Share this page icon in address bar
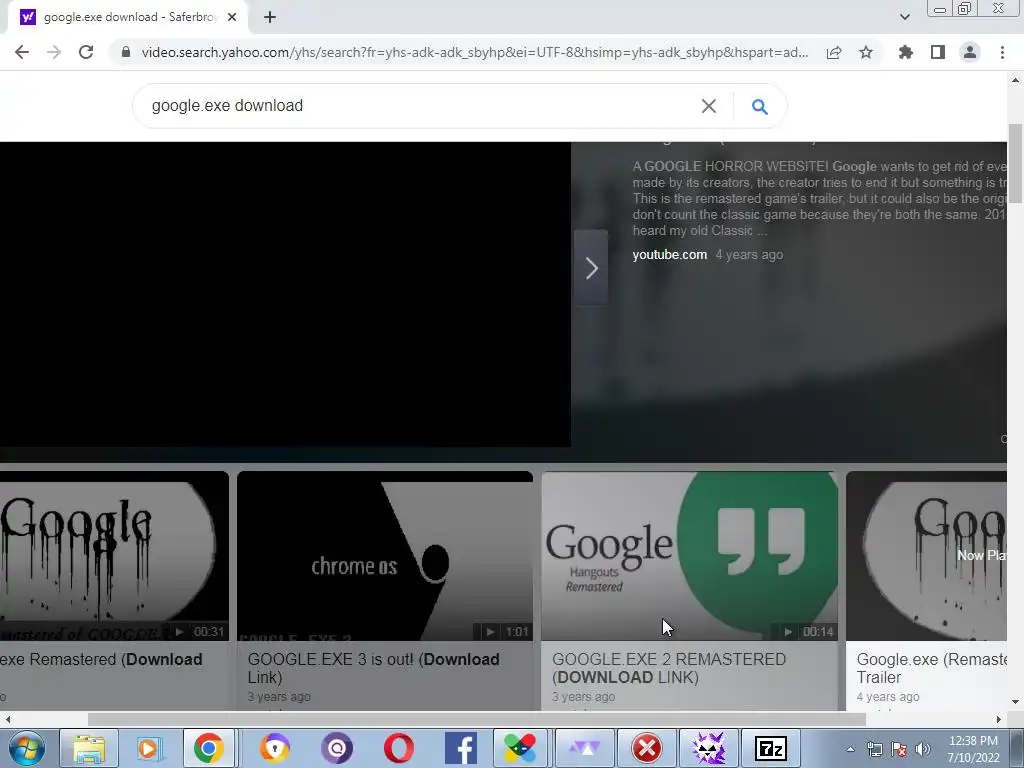 coord(834,52)
